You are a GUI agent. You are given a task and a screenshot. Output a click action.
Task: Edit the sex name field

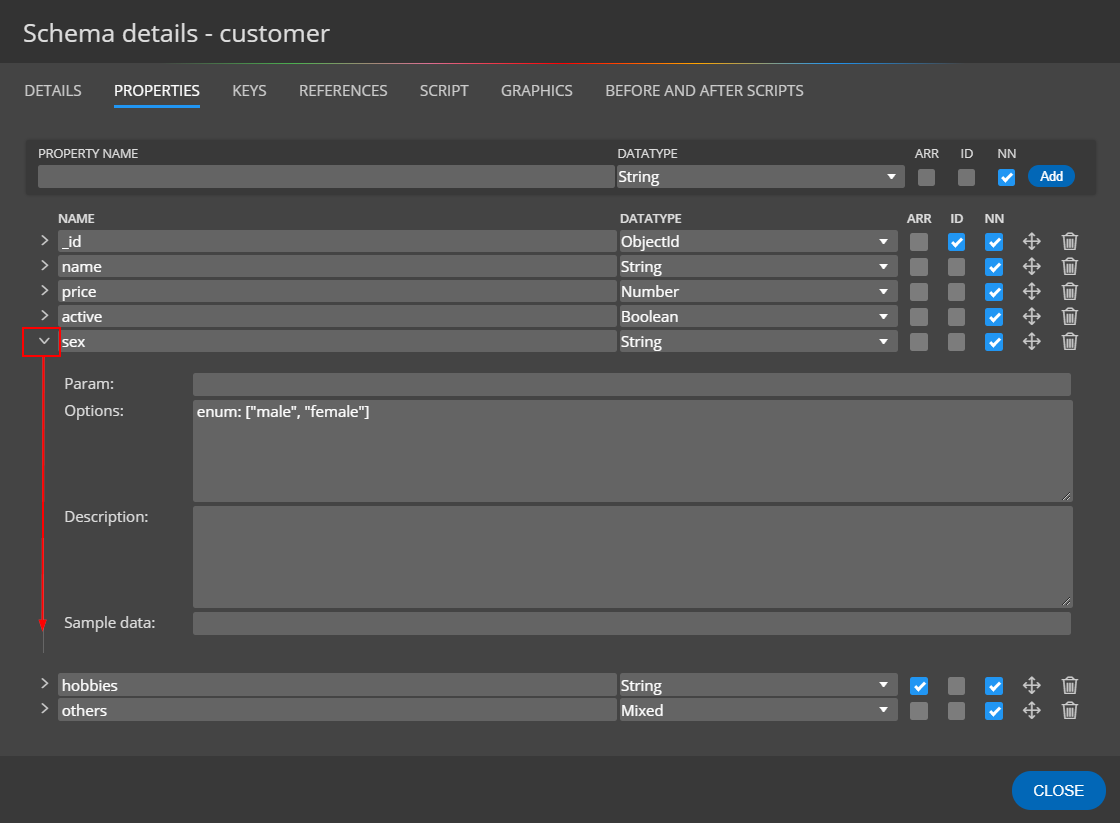337,341
